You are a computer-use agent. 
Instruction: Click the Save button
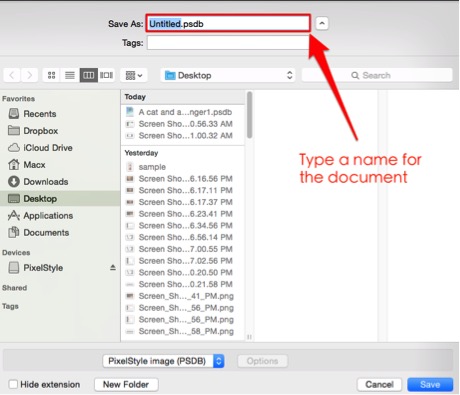[x=430, y=384]
